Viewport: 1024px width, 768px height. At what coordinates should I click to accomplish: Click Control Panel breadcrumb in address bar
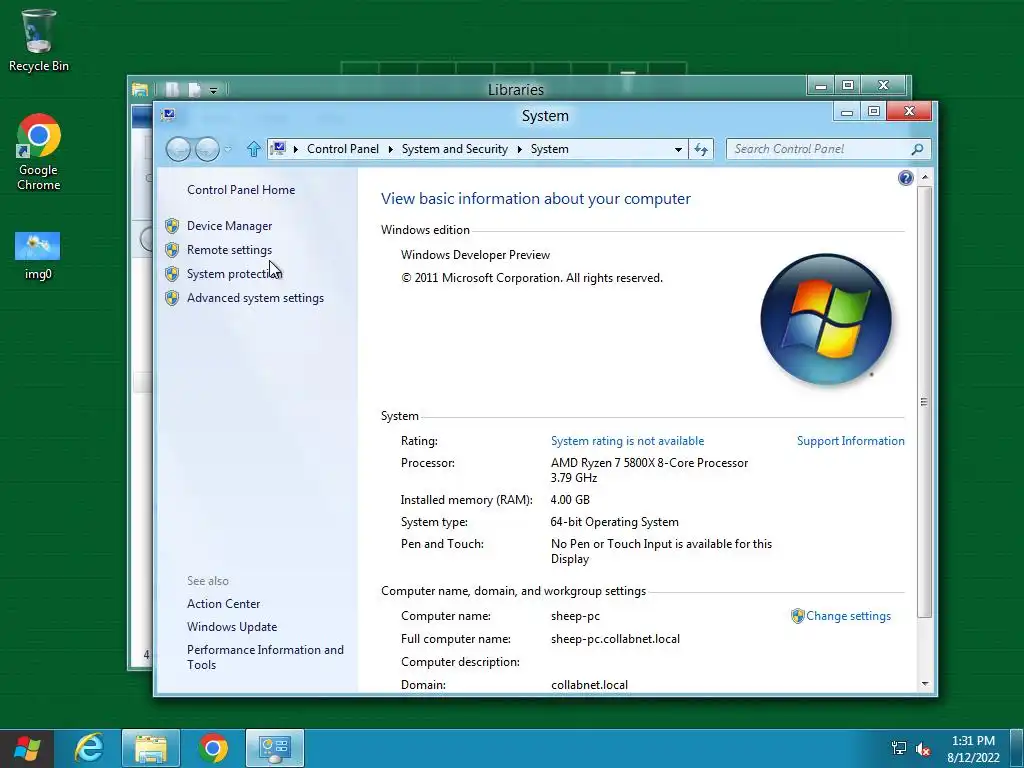(x=343, y=150)
